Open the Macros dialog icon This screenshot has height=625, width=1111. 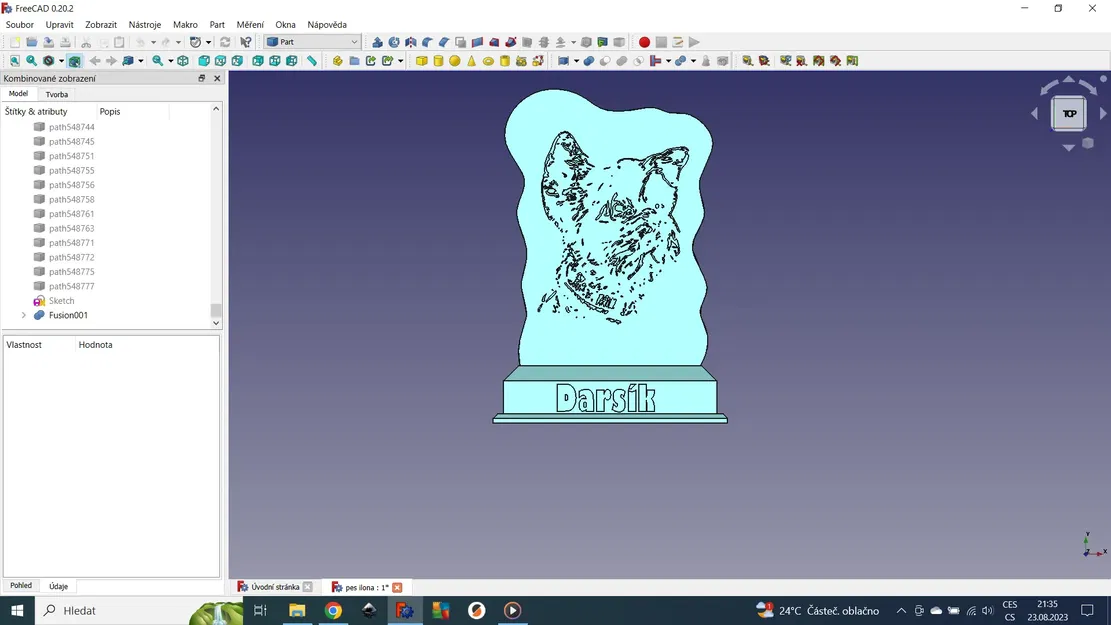[x=677, y=43]
